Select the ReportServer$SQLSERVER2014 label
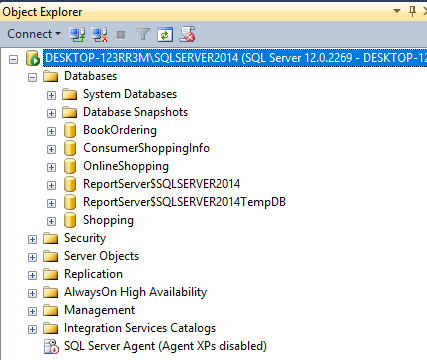This screenshot has width=427, height=360. point(161,184)
